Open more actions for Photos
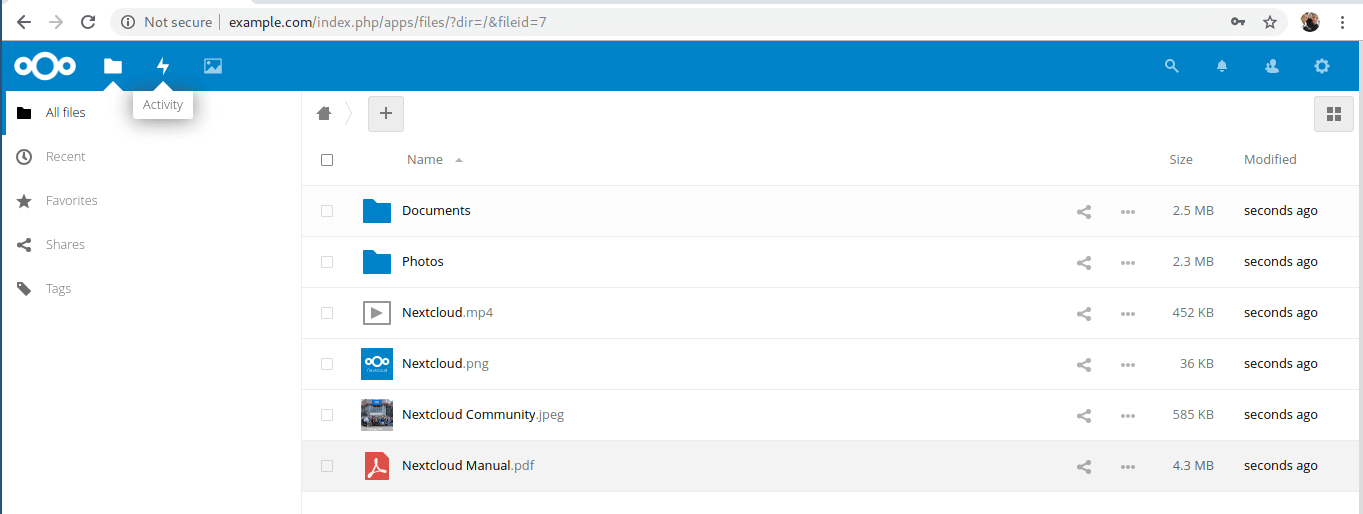This screenshot has height=514, width=1363. (x=1128, y=262)
